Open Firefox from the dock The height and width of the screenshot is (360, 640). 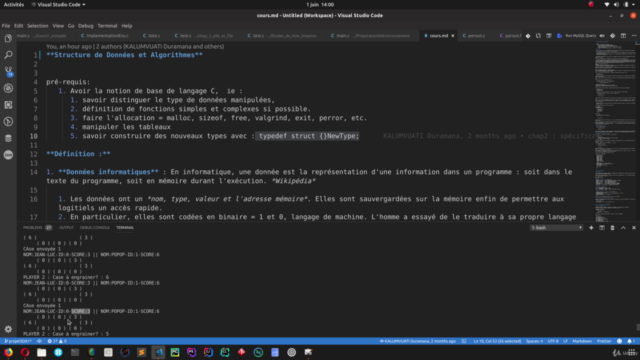[8, 352]
